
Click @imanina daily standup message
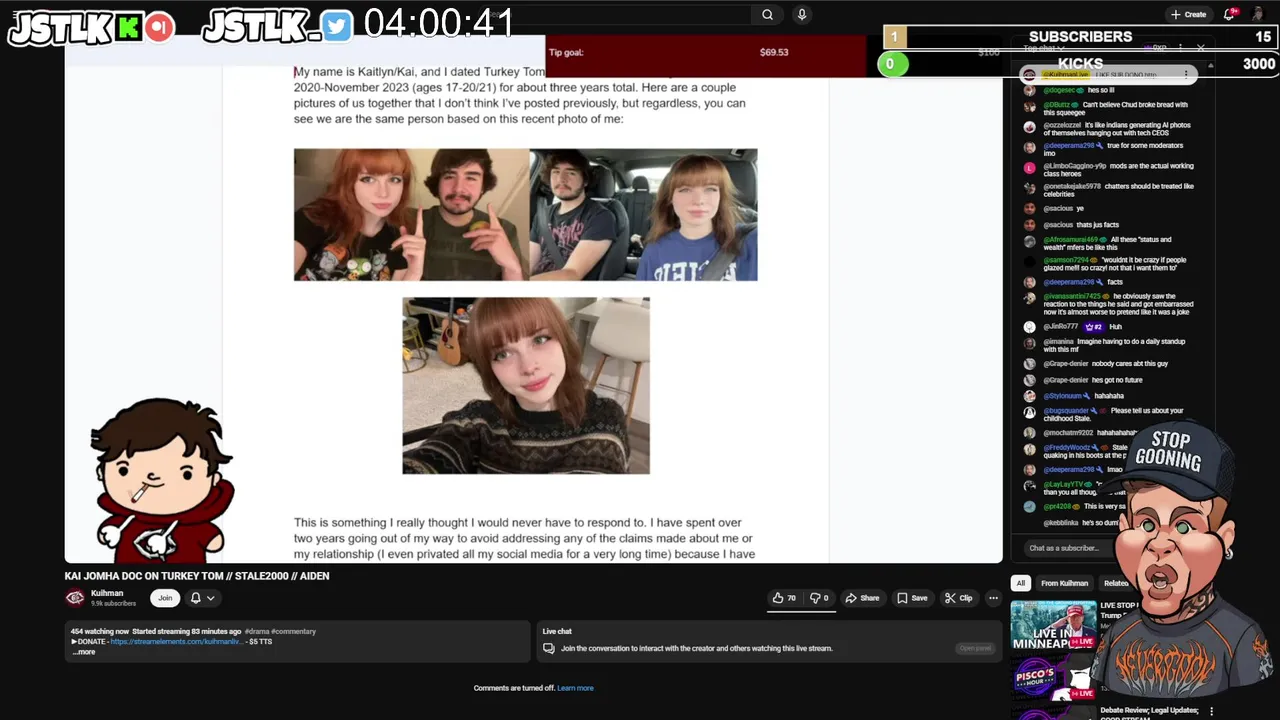click(1114, 345)
